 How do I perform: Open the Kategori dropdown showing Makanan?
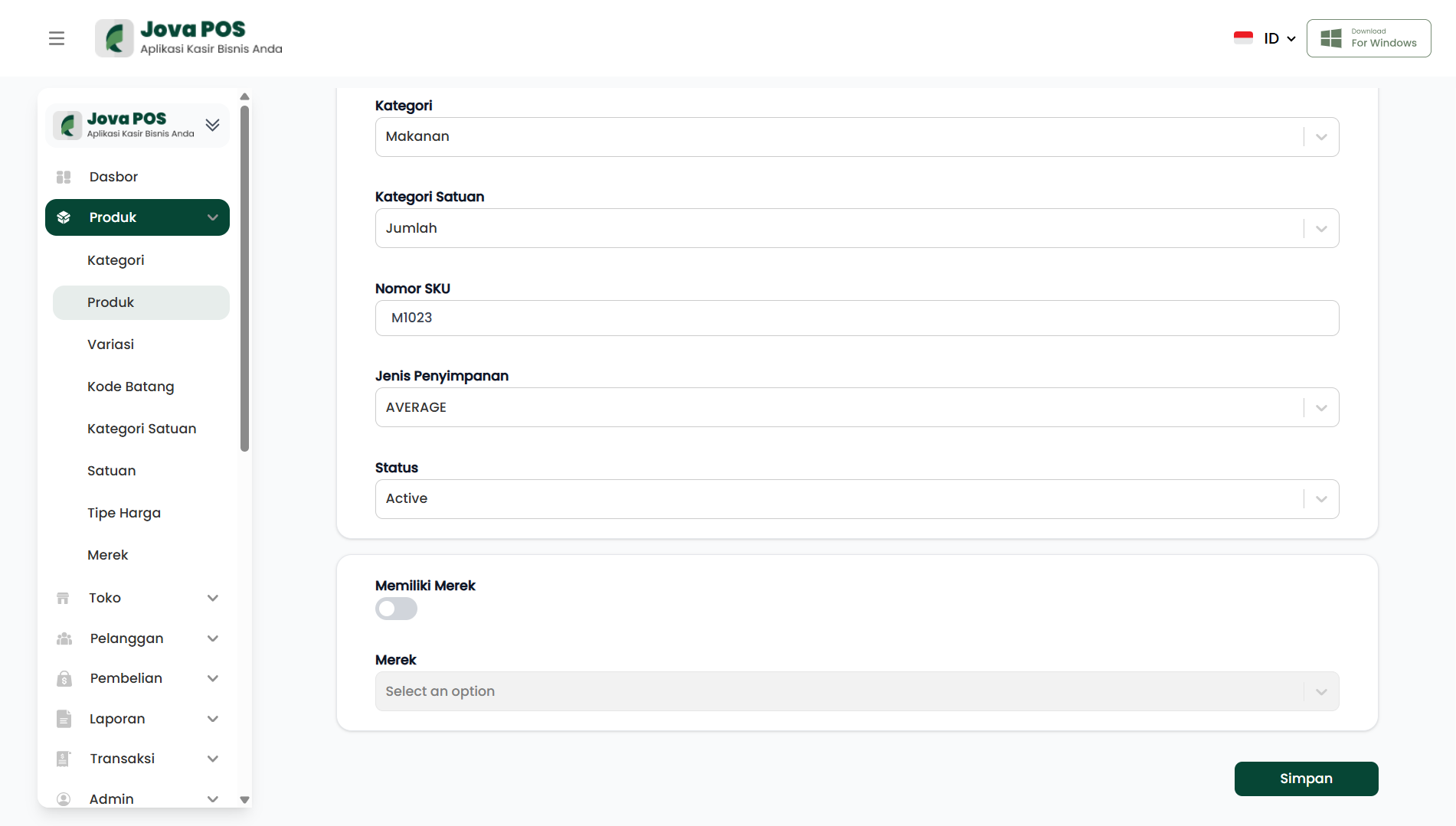[x=856, y=137]
